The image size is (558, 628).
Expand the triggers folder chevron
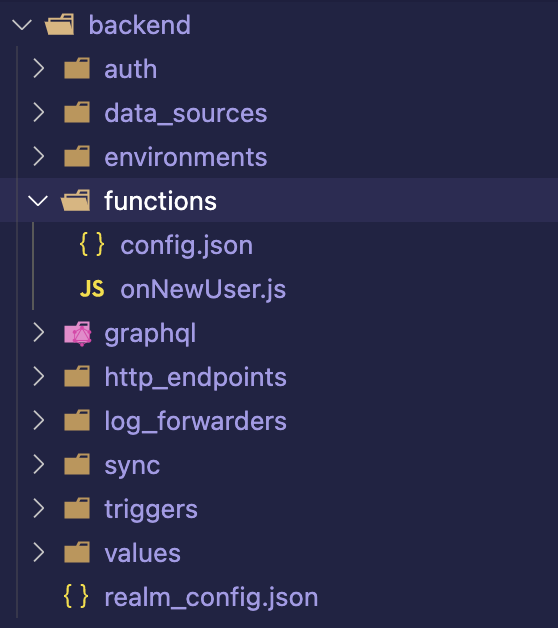pyautogui.click(x=38, y=509)
